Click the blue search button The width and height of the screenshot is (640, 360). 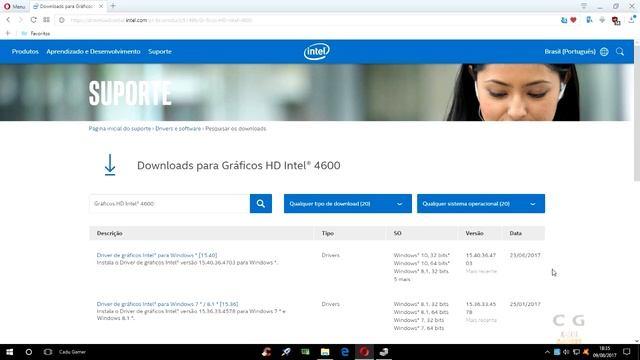(261, 203)
